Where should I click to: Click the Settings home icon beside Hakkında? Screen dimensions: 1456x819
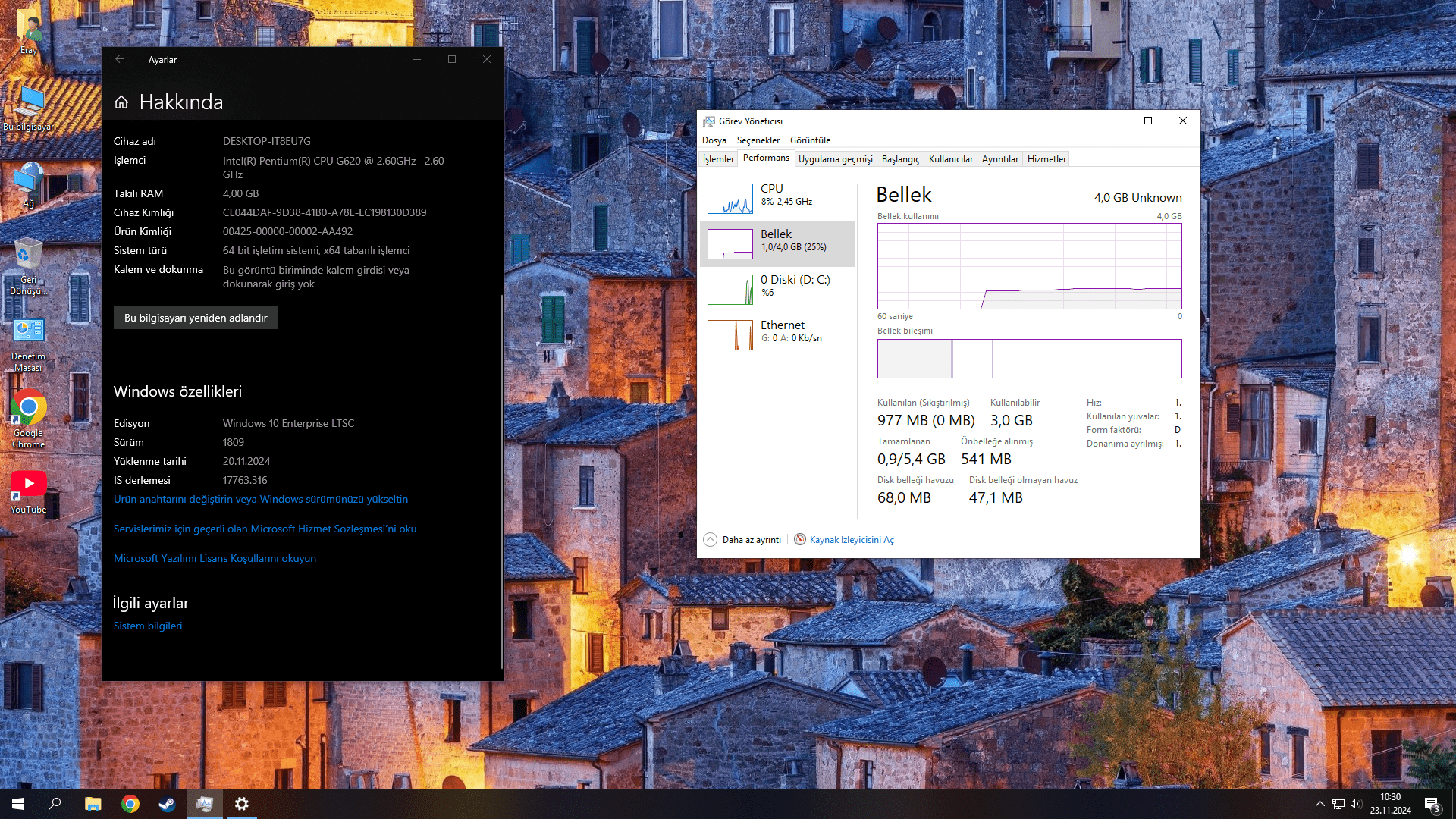click(x=121, y=102)
